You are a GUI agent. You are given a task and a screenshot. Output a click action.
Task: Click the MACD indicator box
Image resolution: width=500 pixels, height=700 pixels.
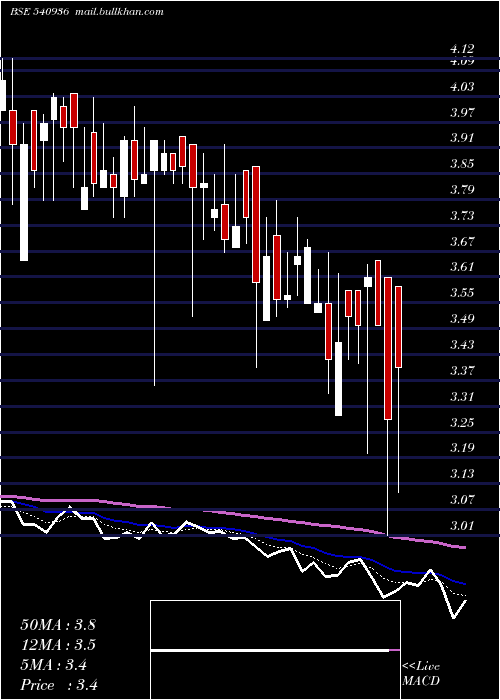pyautogui.click(x=275, y=650)
